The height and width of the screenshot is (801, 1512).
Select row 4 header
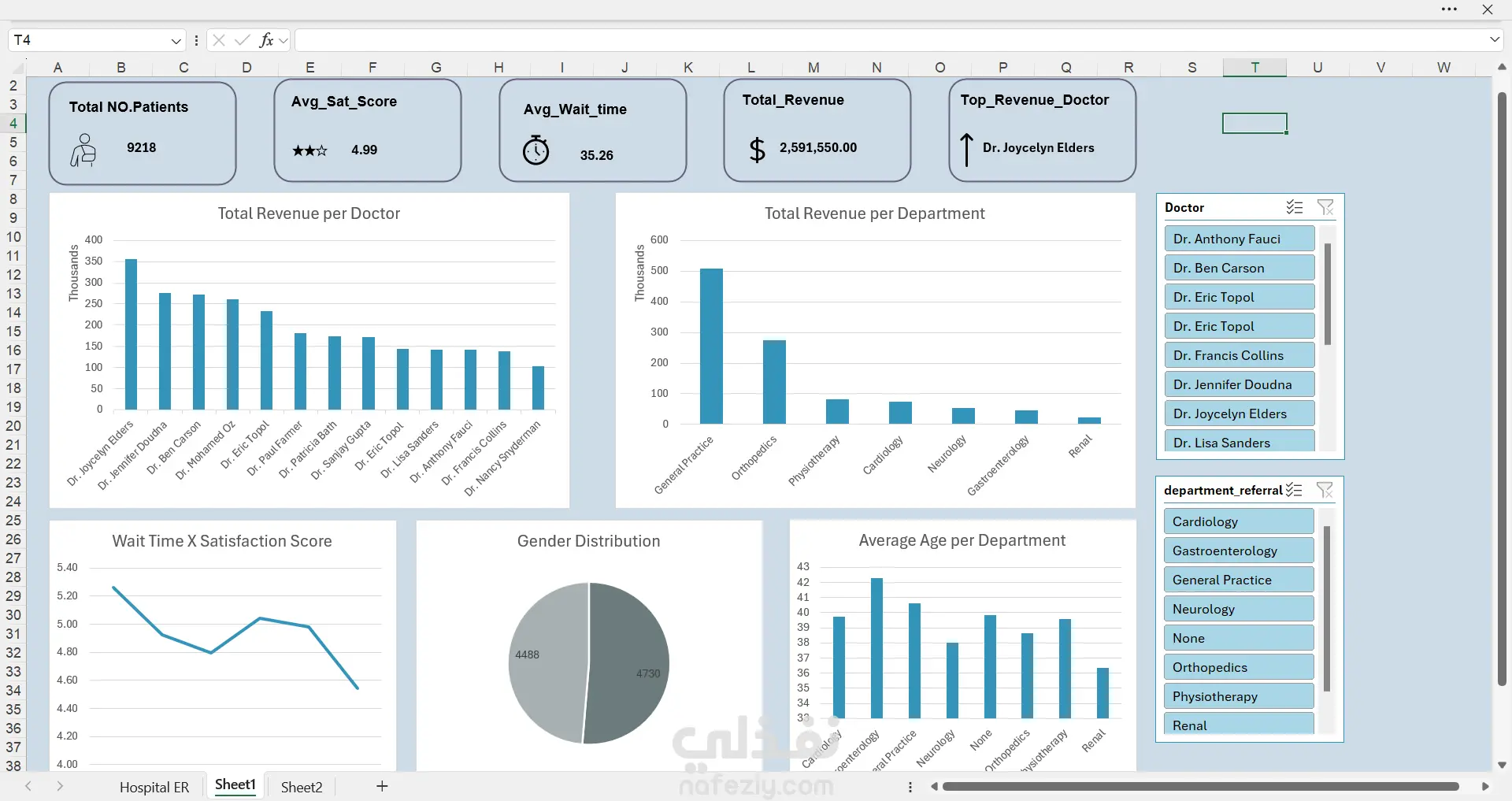[13, 123]
